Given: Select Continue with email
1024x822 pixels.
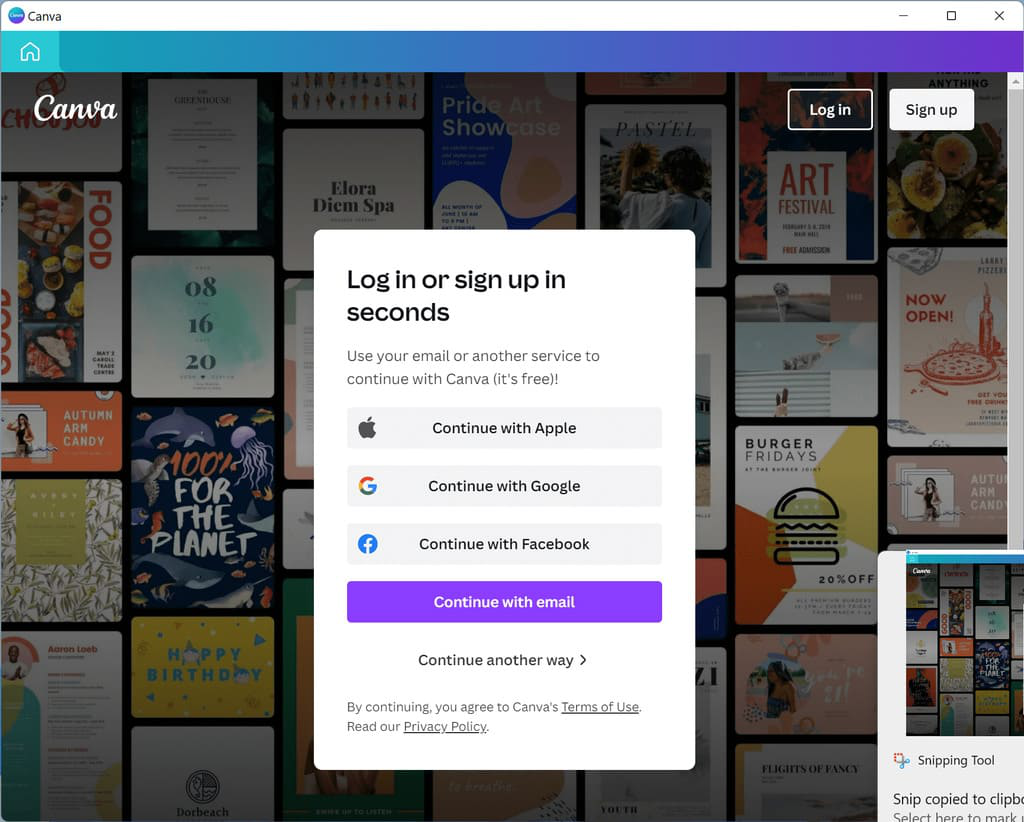Looking at the screenshot, I should [x=504, y=602].
